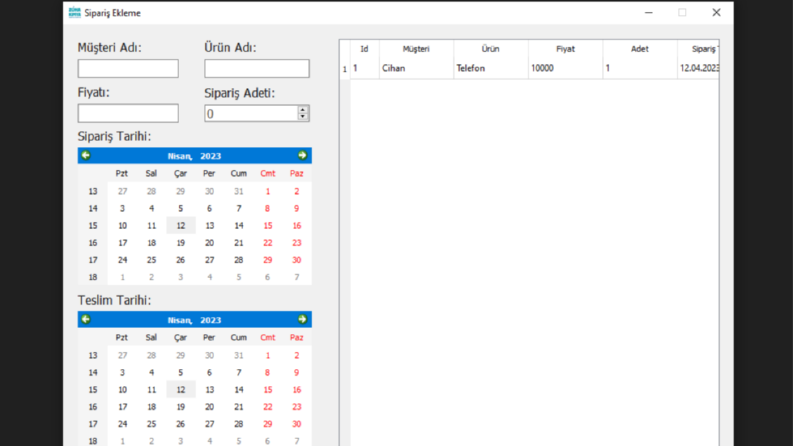
Task: Select April 17 in Teslim Tarihi calendar
Action: point(122,407)
